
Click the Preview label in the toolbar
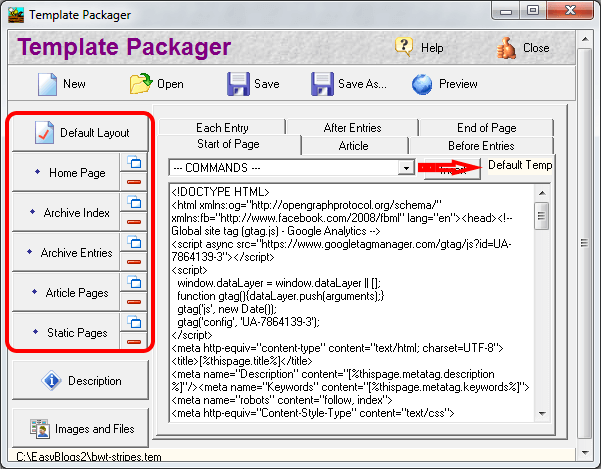[x=458, y=84]
